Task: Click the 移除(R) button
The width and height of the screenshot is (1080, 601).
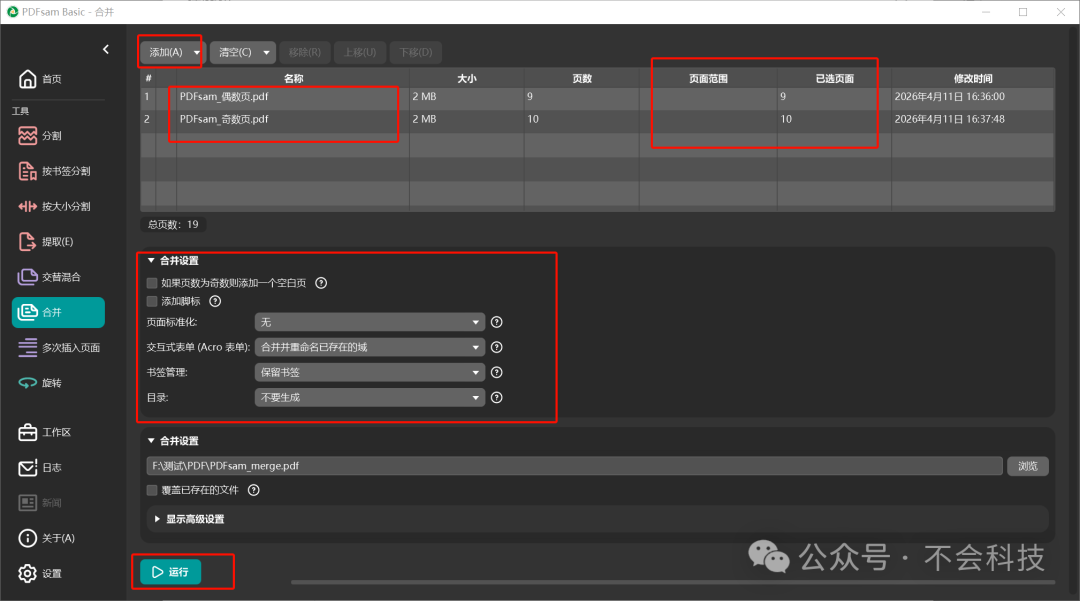Action: pos(304,52)
